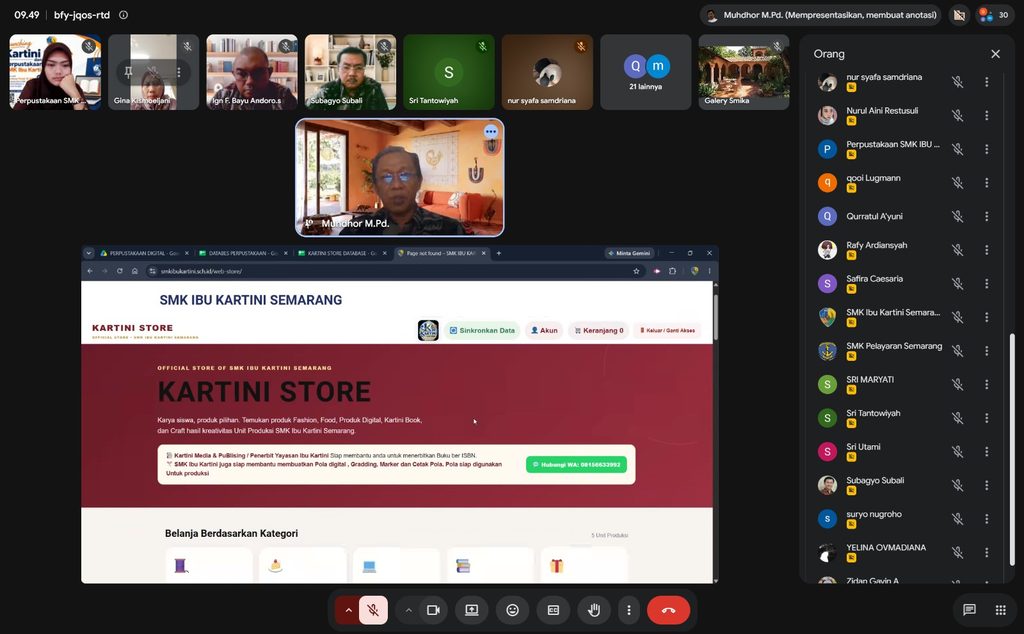Mute SRI MARYATI in people list
Viewport: 1024px width, 634px height.
tap(957, 385)
